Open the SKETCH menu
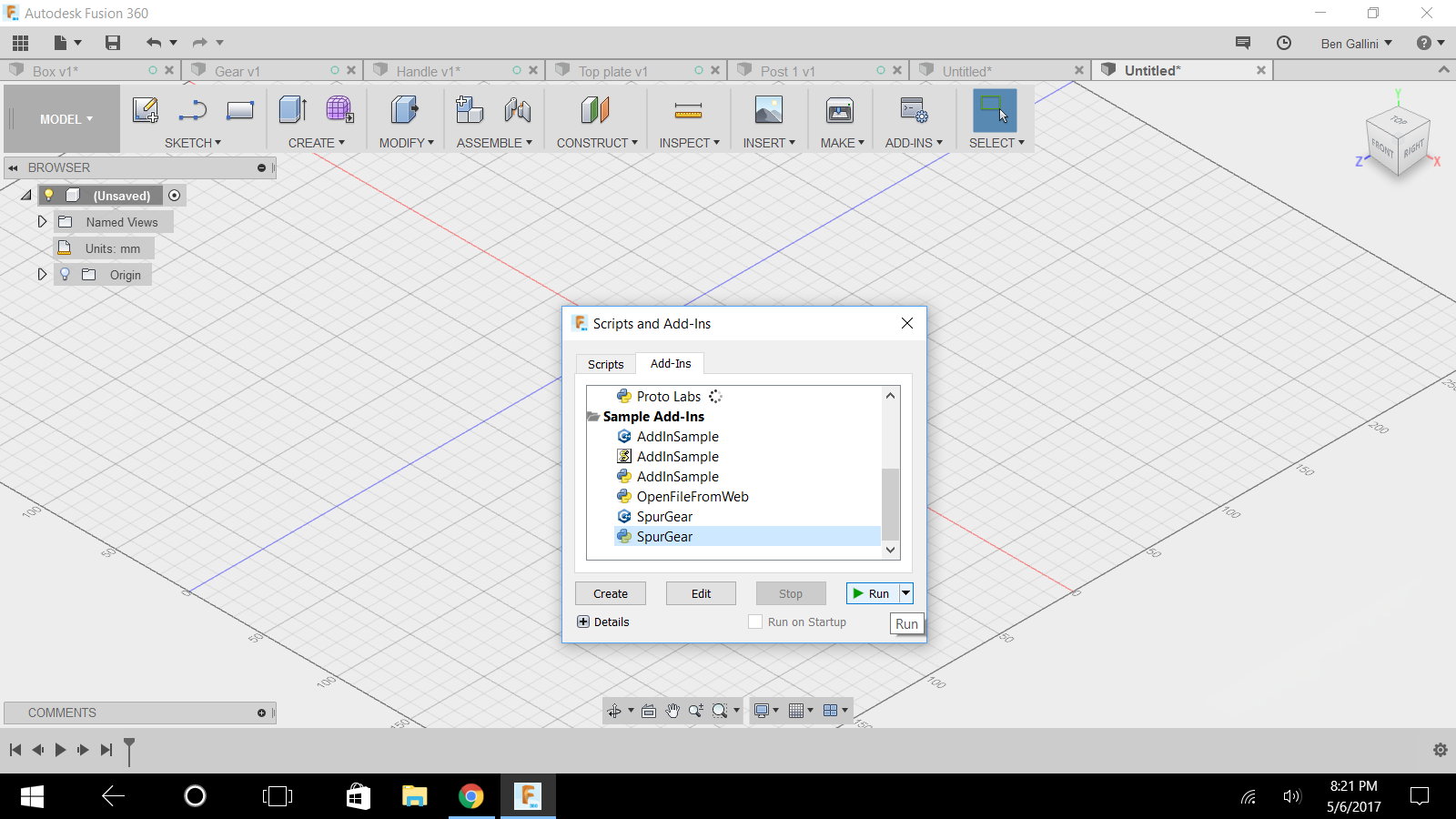This screenshot has width=1456, height=819. click(193, 143)
